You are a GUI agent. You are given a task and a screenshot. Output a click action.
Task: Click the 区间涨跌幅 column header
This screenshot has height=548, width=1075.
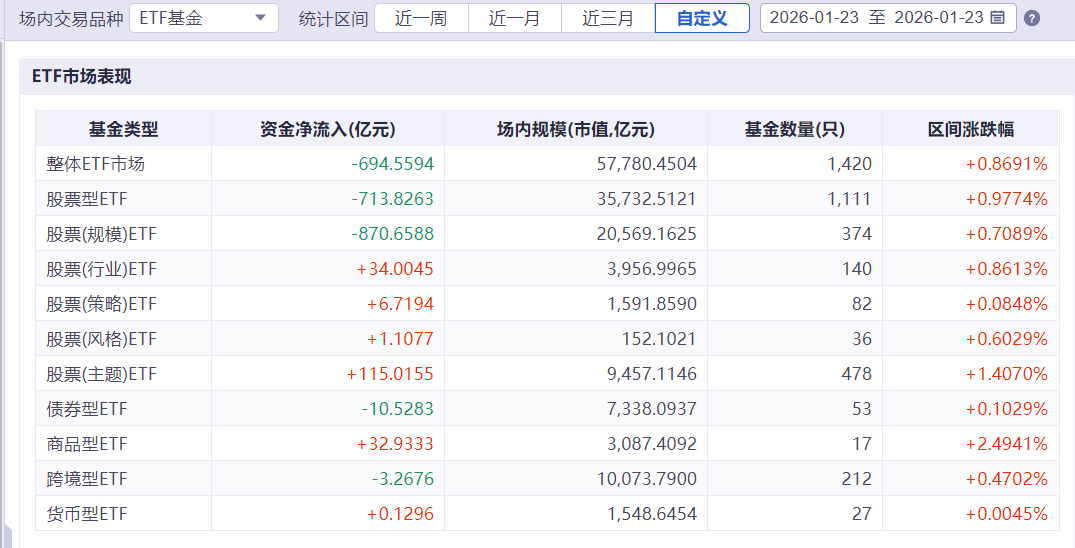point(971,129)
